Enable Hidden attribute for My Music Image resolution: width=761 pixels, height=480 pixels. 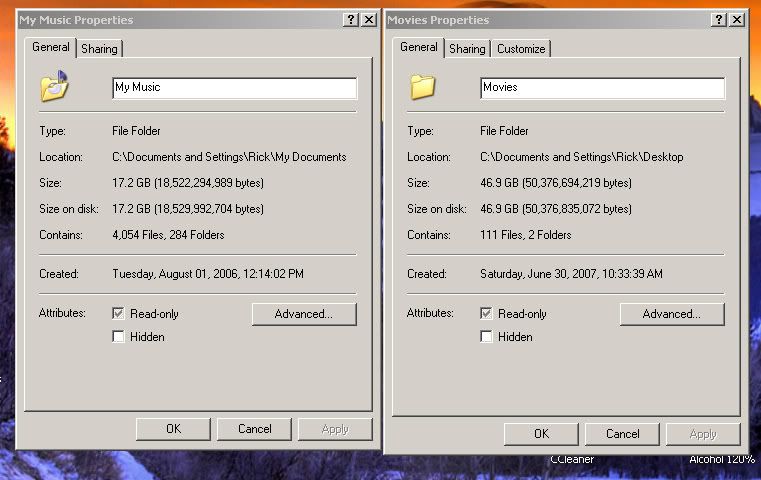pyautogui.click(x=119, y=337)
